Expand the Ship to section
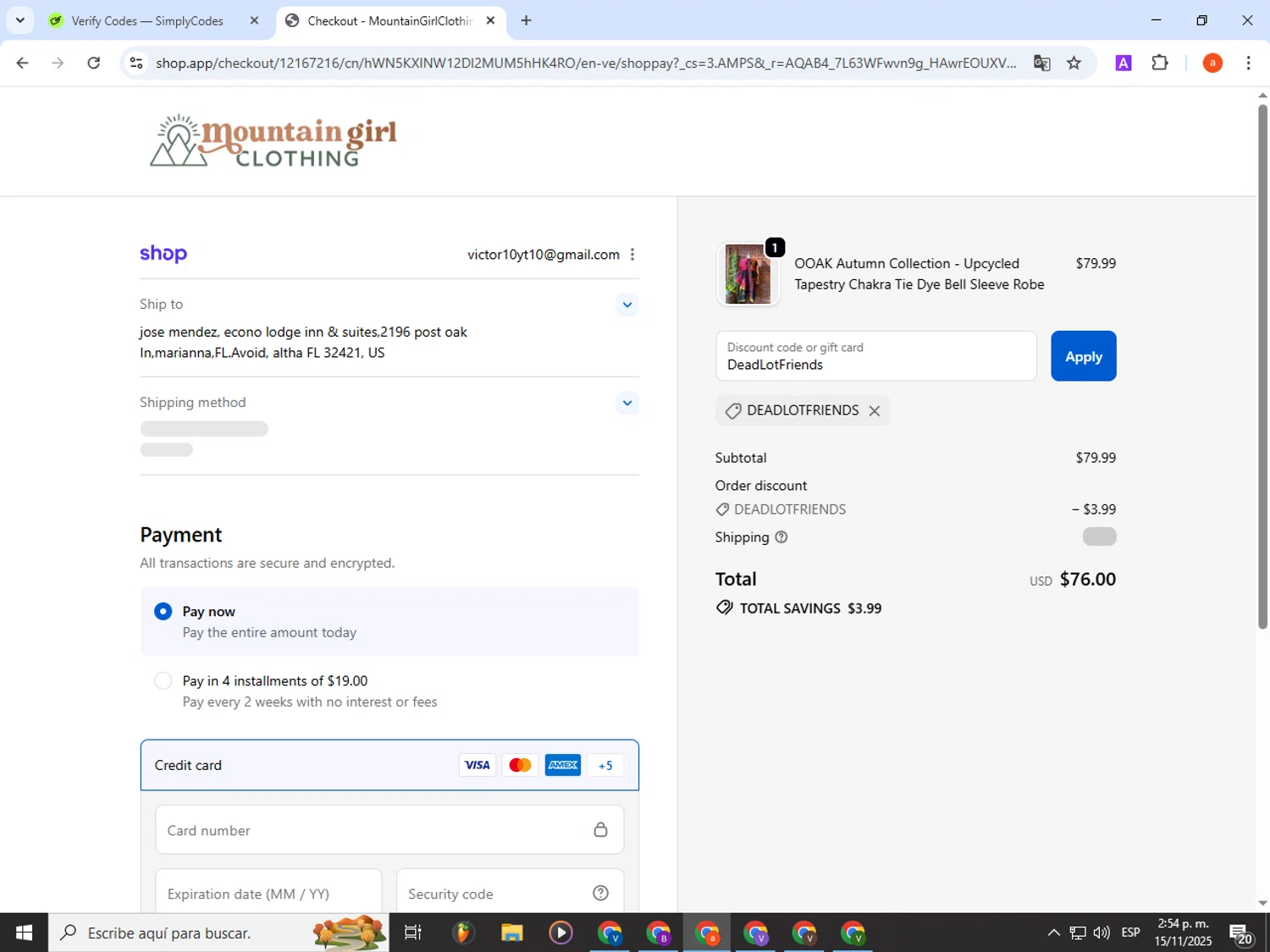The width and height of the screenshot is (1270, 952). (x=627, y=305)
